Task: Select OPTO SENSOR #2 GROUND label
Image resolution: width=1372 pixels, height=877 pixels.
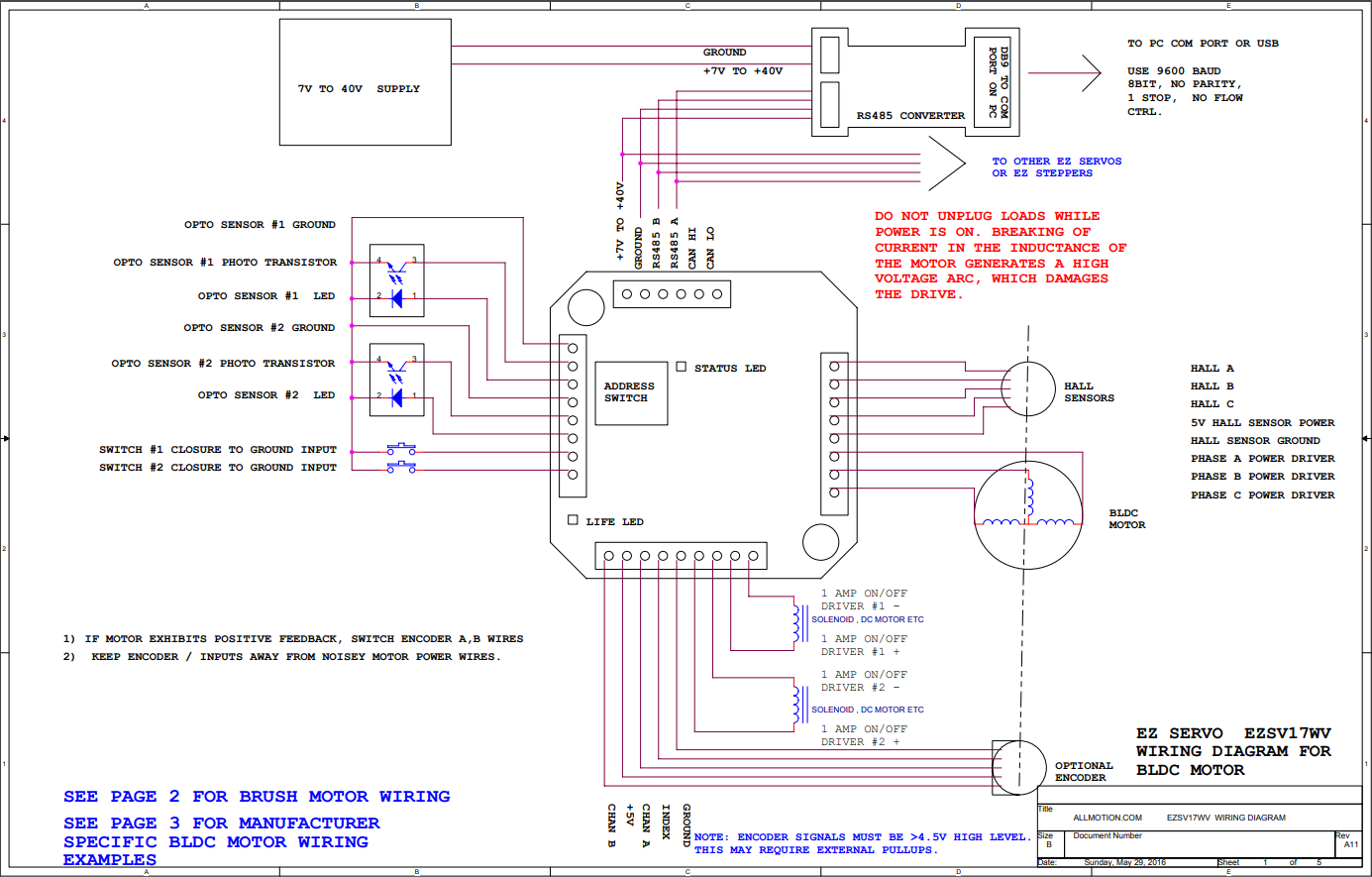Action: coord(260,328)
